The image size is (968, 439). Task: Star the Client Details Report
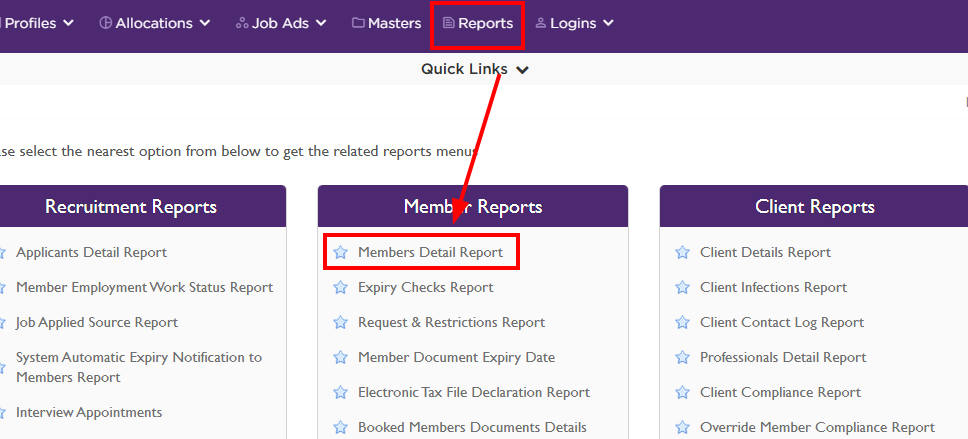click(682, 253)
